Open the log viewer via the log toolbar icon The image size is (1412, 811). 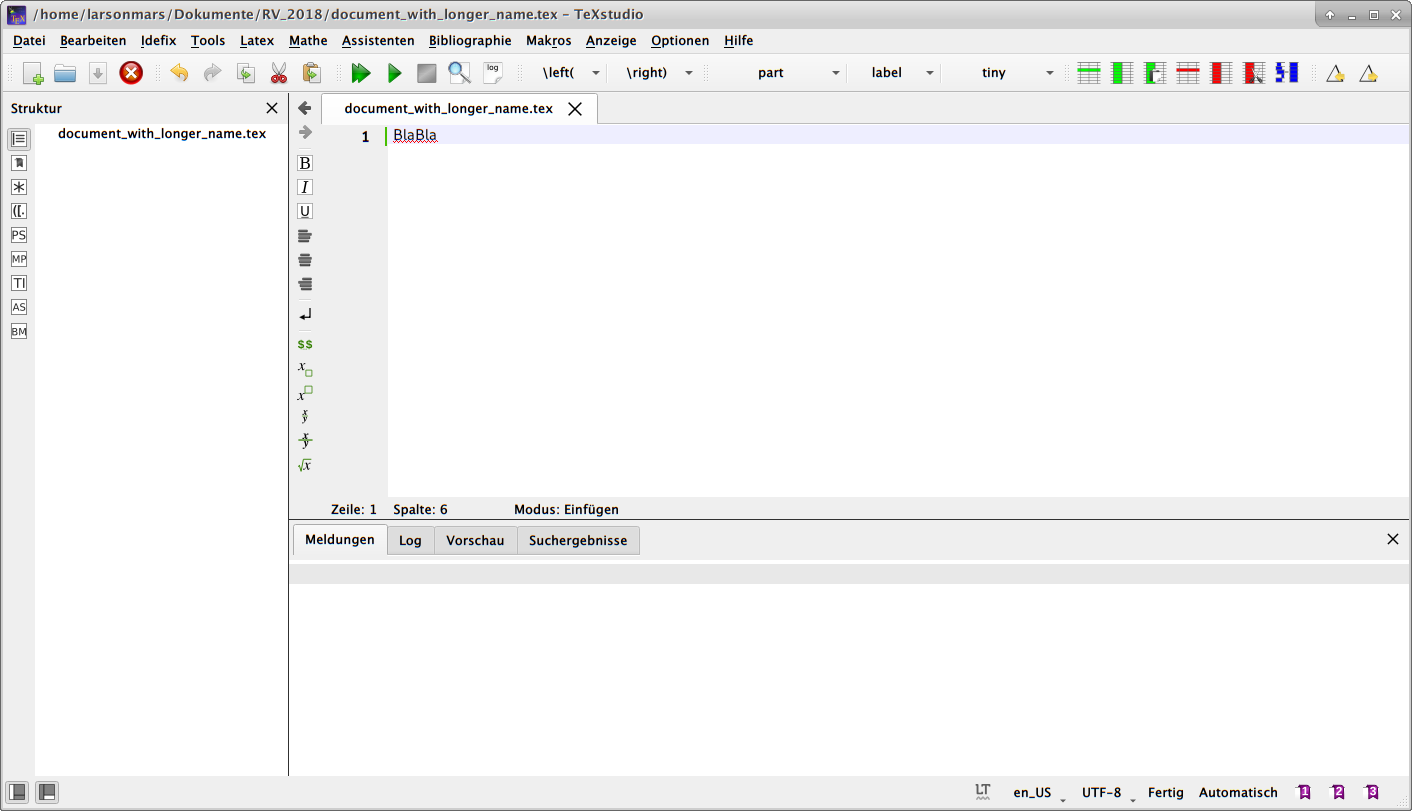491,70
